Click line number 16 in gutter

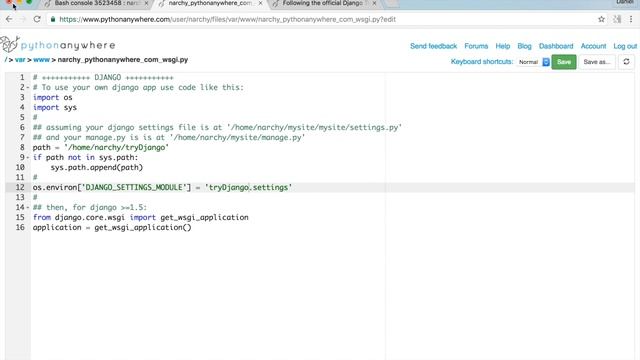tap(20, 227)
